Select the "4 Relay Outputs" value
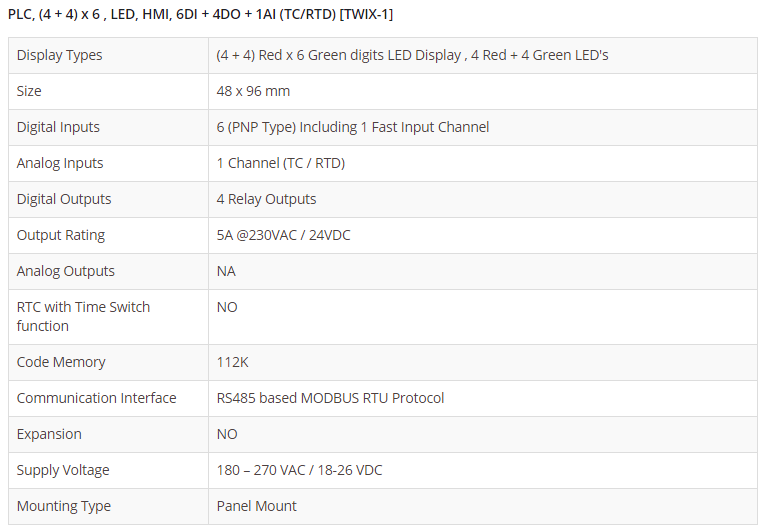769x531 pixels. [x=266, y=199]
